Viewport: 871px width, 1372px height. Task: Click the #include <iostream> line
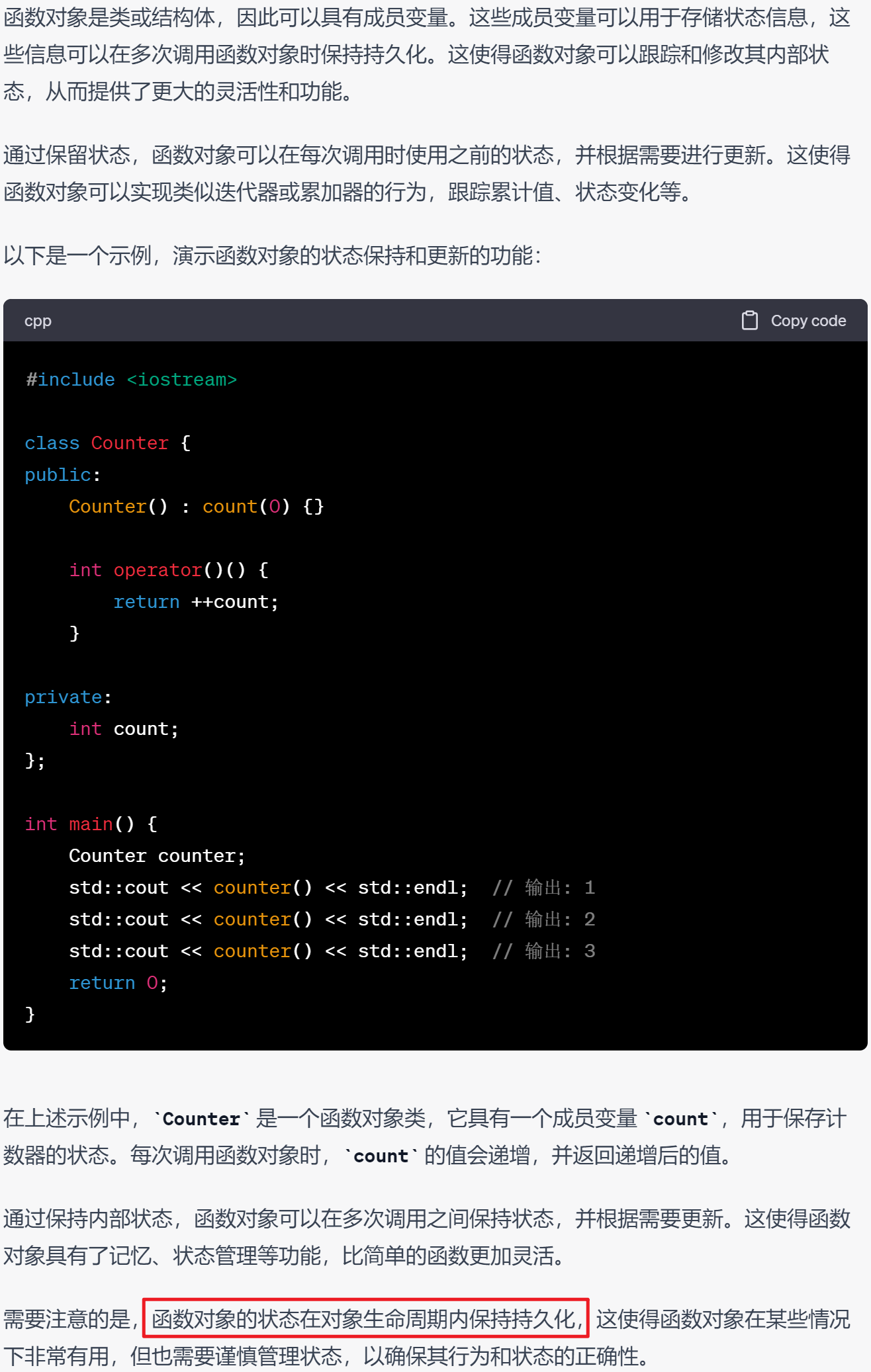click(131, 380)
